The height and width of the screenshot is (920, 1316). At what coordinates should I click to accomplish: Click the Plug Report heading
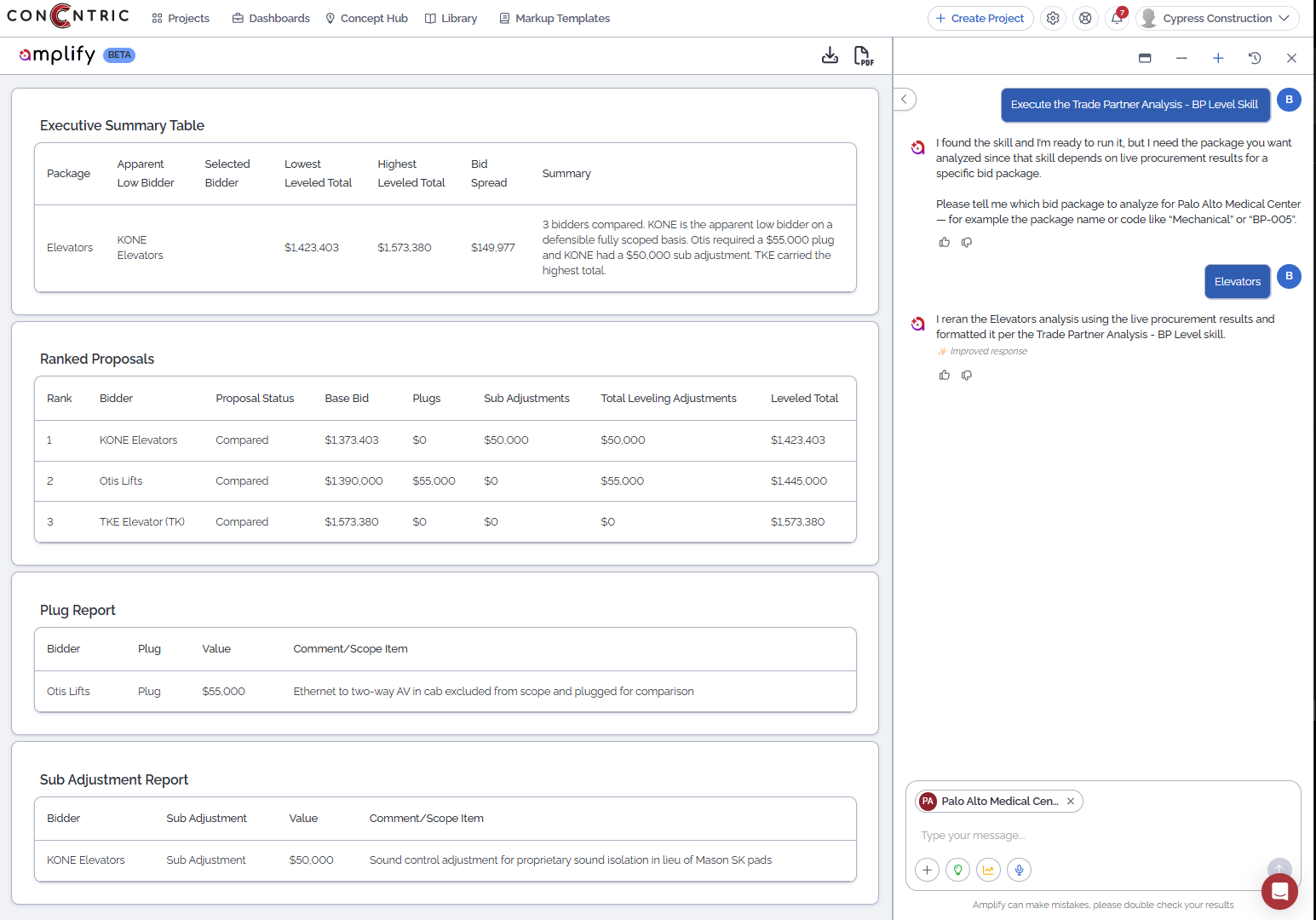(x=78, y=611)
